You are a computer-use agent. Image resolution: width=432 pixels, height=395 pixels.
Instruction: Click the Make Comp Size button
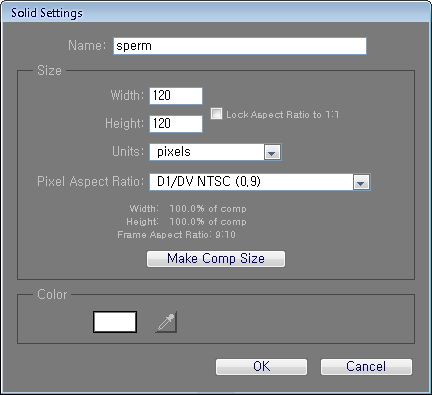216,259
